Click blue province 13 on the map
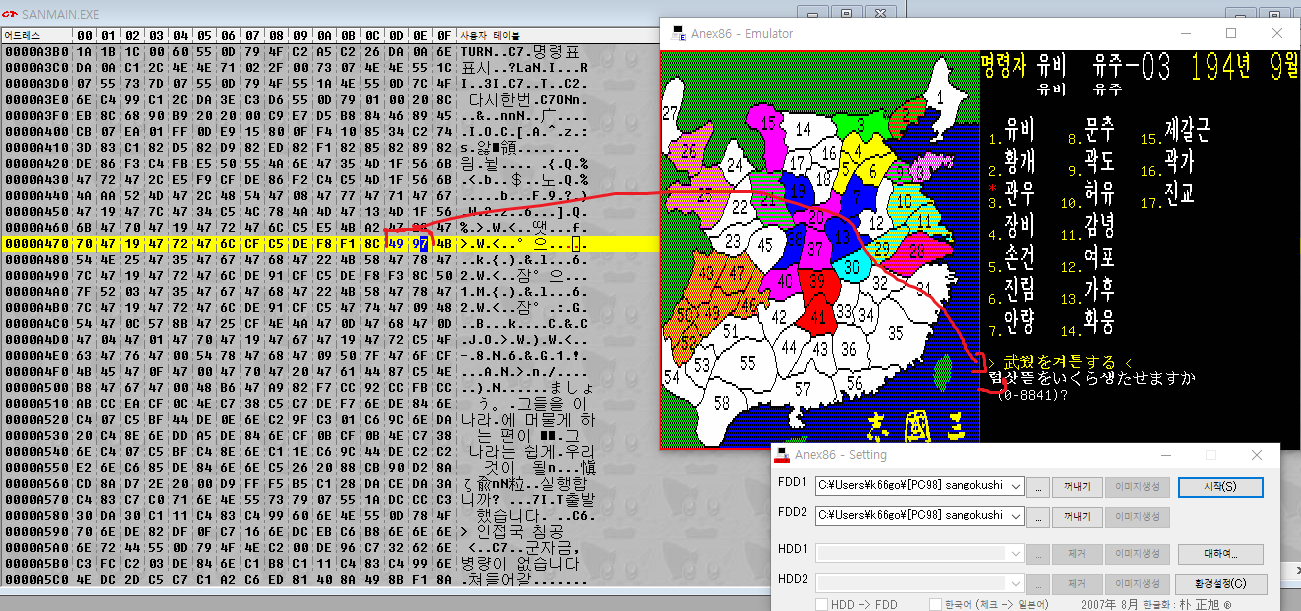The width and height of the screenshot is (1301, 611). coord(842,236)
